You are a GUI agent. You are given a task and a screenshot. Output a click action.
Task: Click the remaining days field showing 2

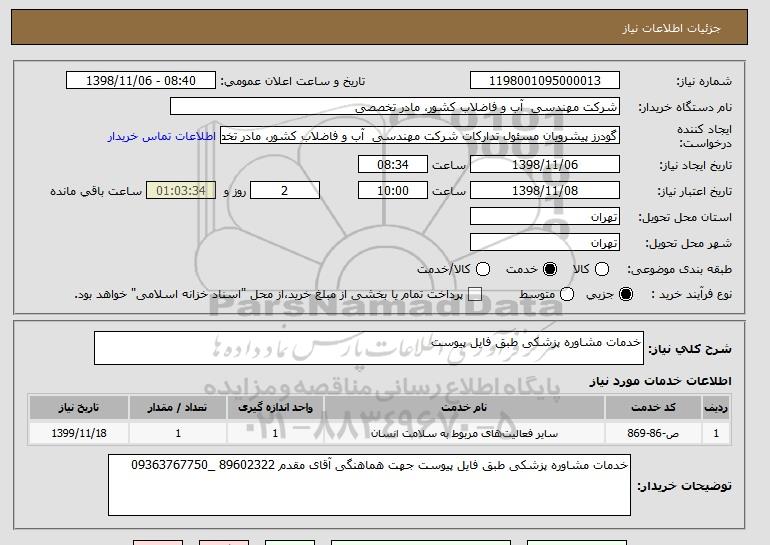click(285, 191)
